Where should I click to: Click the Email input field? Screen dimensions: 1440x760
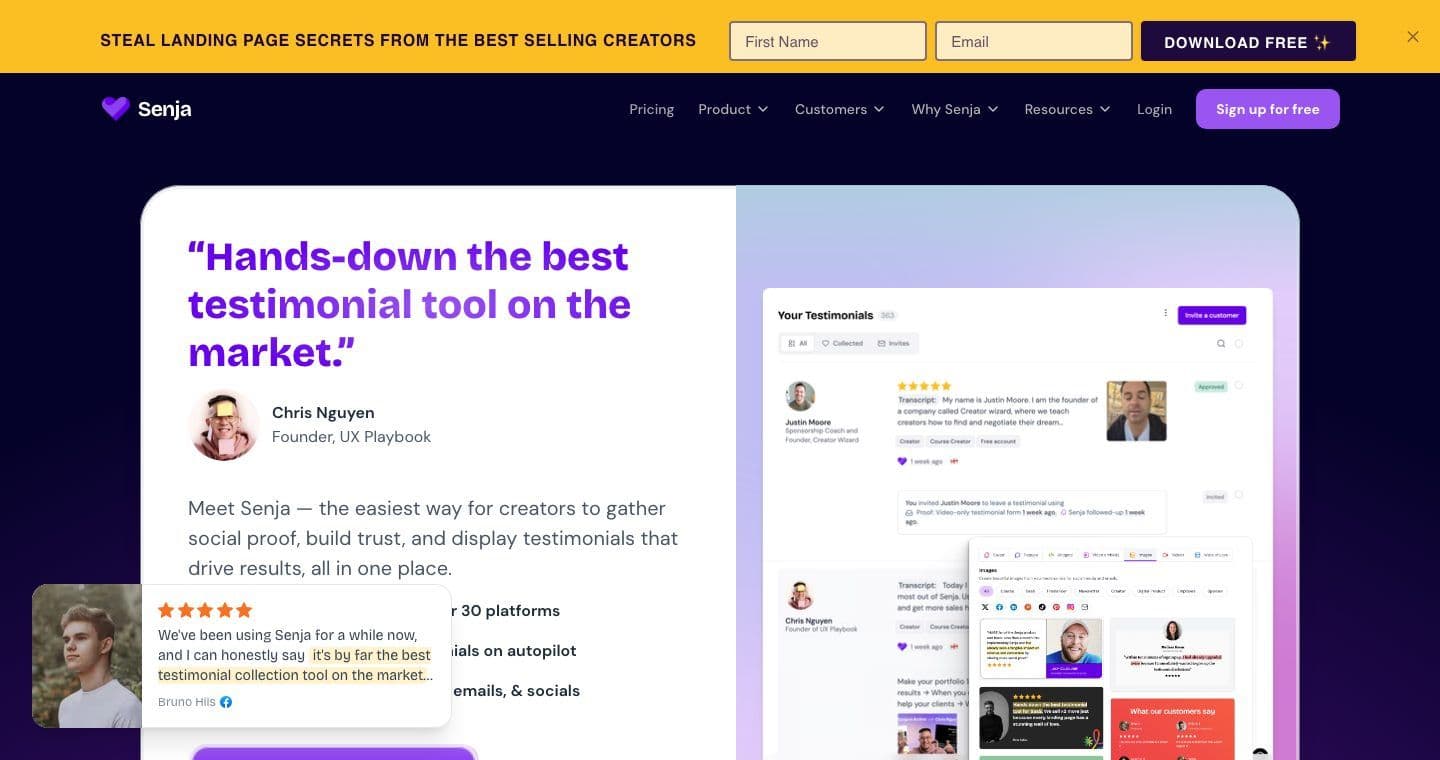(1034, 41)
